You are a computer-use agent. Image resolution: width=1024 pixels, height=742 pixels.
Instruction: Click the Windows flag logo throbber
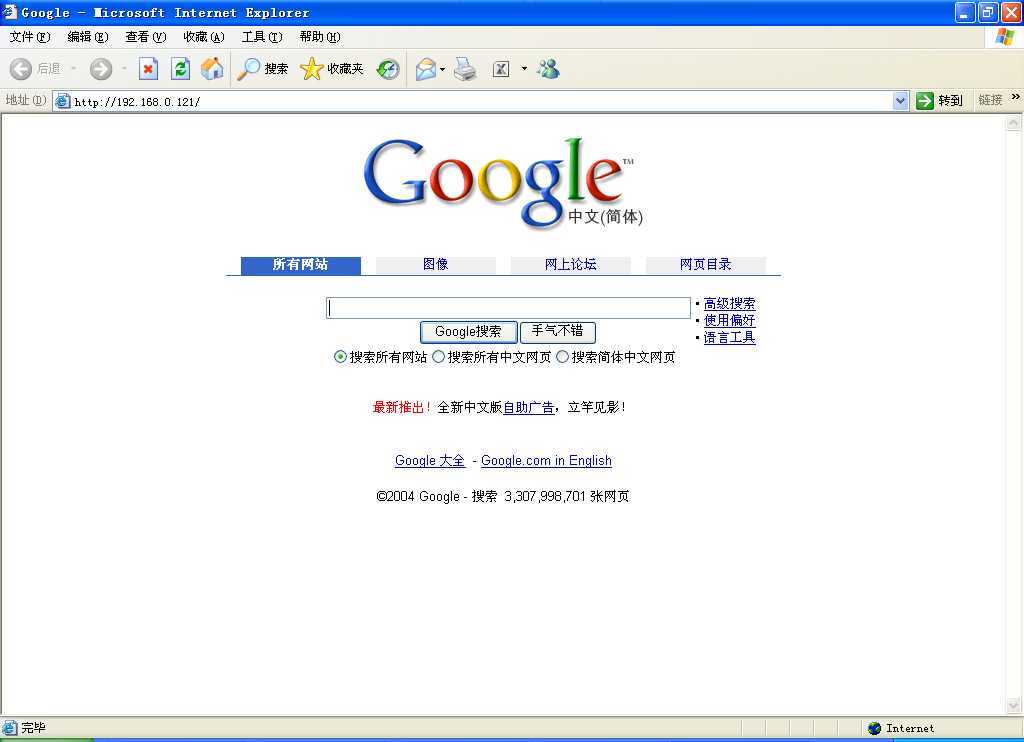tap(1006, 37)
